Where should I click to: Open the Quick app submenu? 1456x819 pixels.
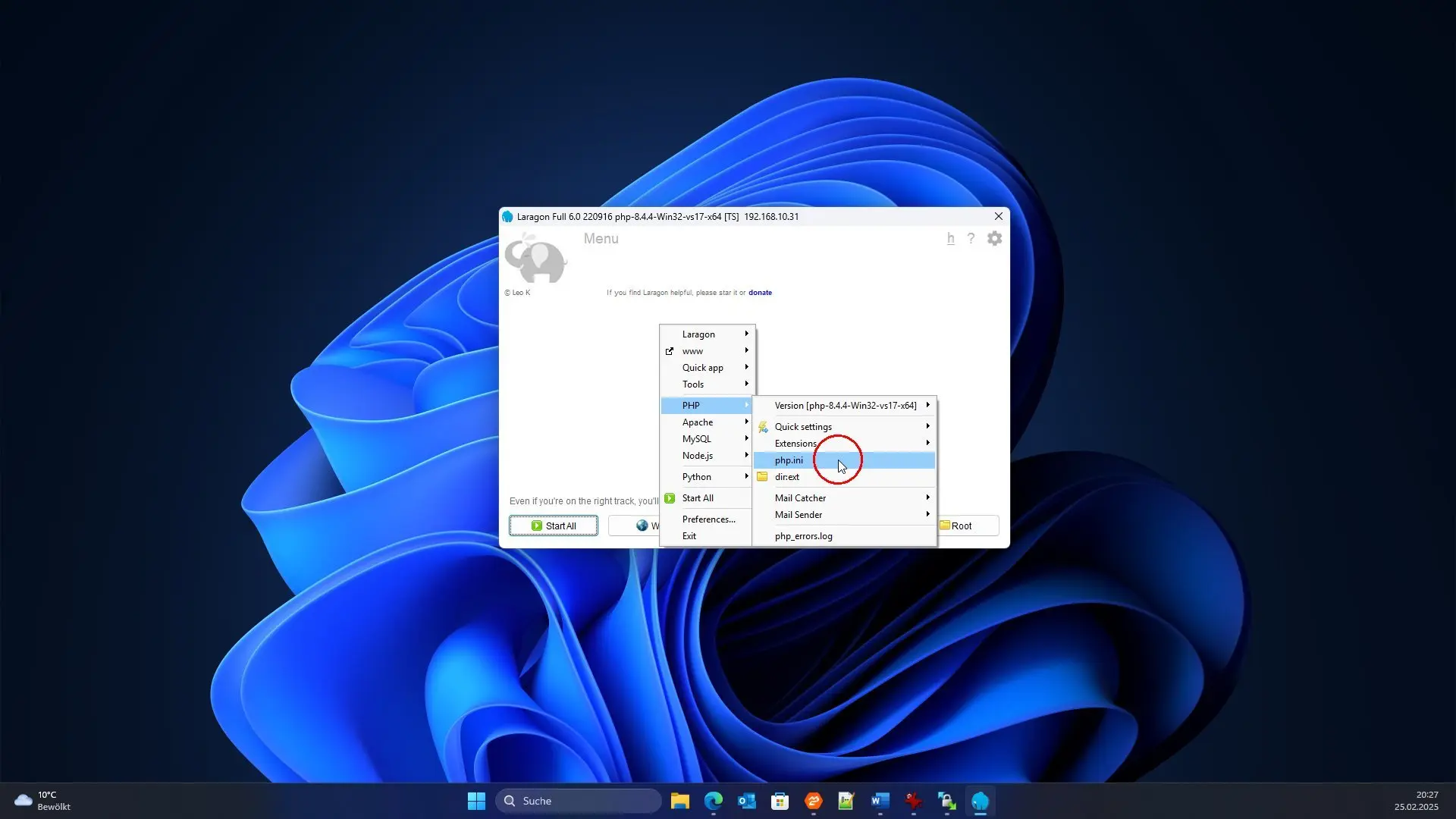coord(707,368)
